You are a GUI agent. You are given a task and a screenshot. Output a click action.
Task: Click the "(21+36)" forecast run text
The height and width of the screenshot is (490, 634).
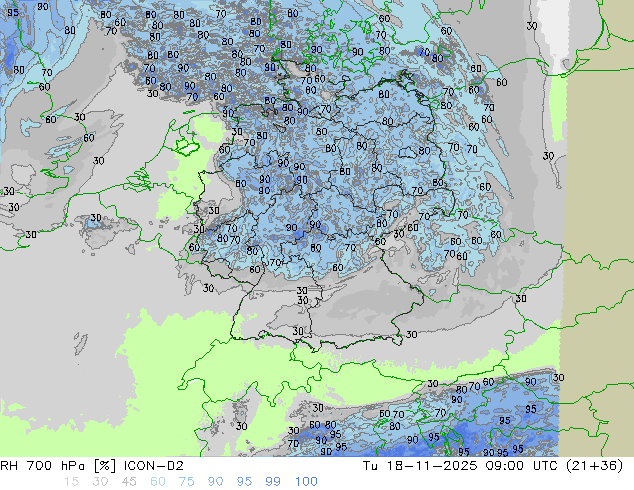coord(594,466)
